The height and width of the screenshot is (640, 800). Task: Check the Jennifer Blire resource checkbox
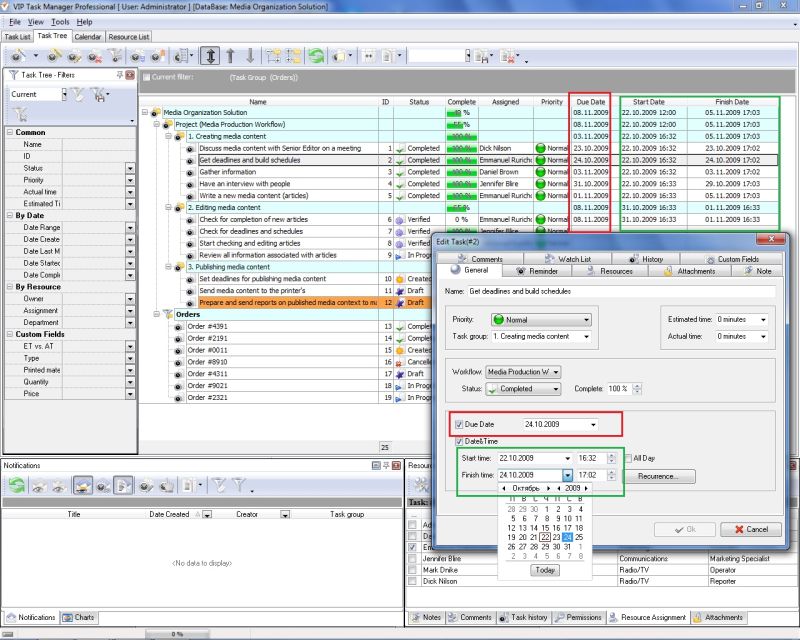pos(412,558)
